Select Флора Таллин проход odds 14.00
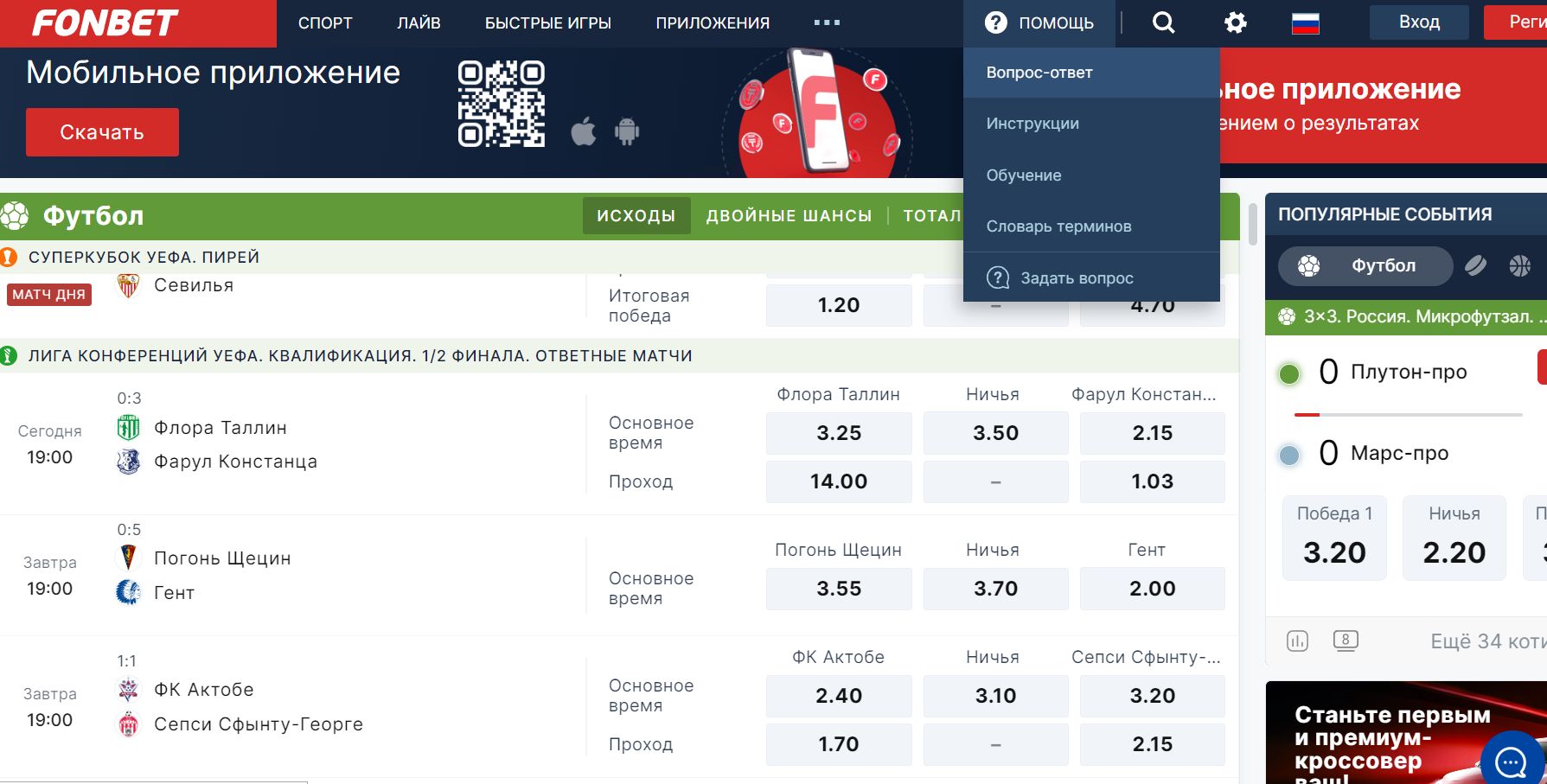 pyautogui.click(x=839, y=481)
